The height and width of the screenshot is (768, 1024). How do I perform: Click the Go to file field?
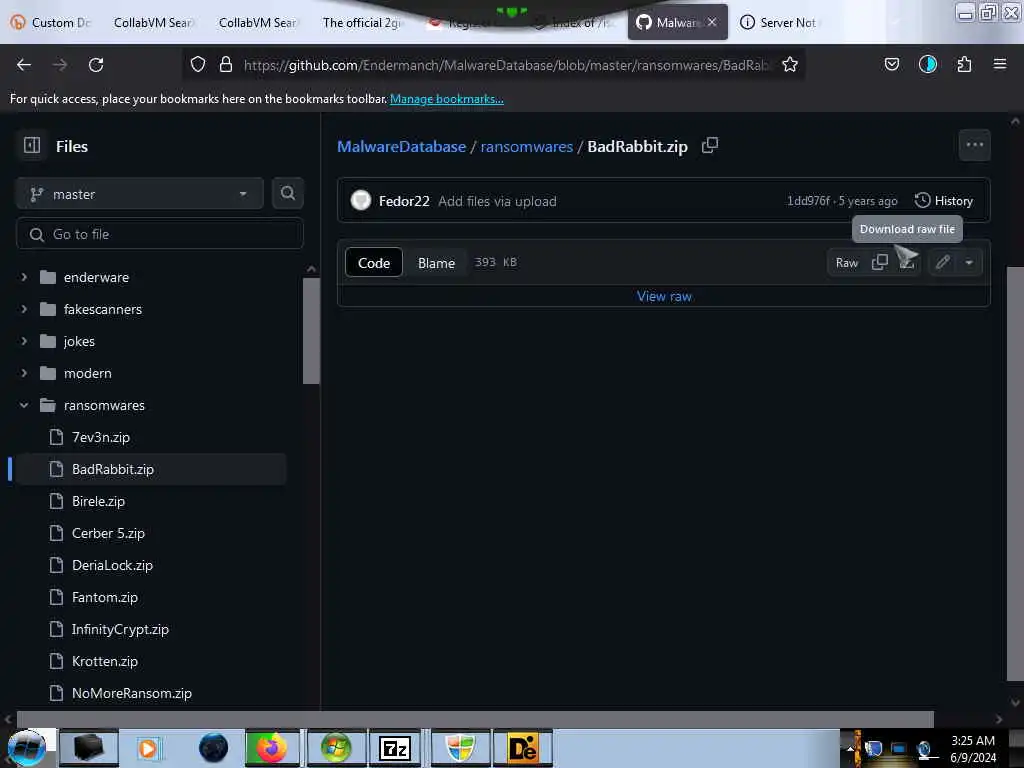tap(159, 234)
